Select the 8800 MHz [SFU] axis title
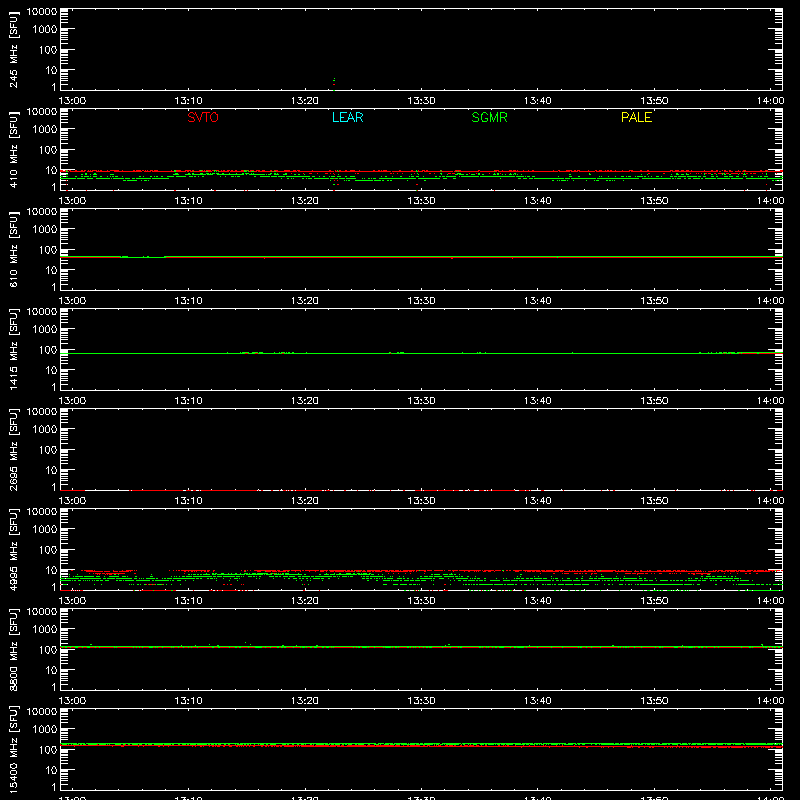 (13, 649)
